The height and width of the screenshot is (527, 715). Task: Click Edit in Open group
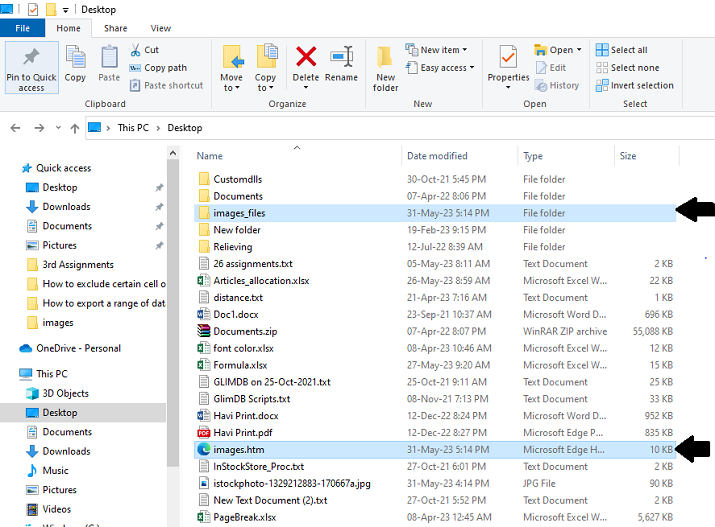[551, 68]
